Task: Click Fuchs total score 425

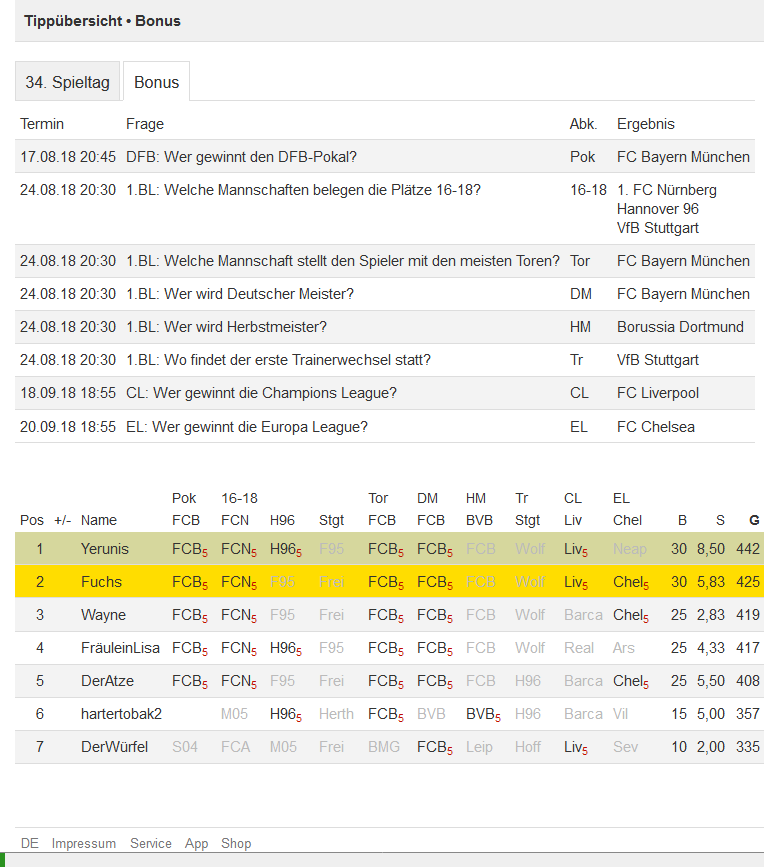Action: pyautogui.click(x=748, y=582)
